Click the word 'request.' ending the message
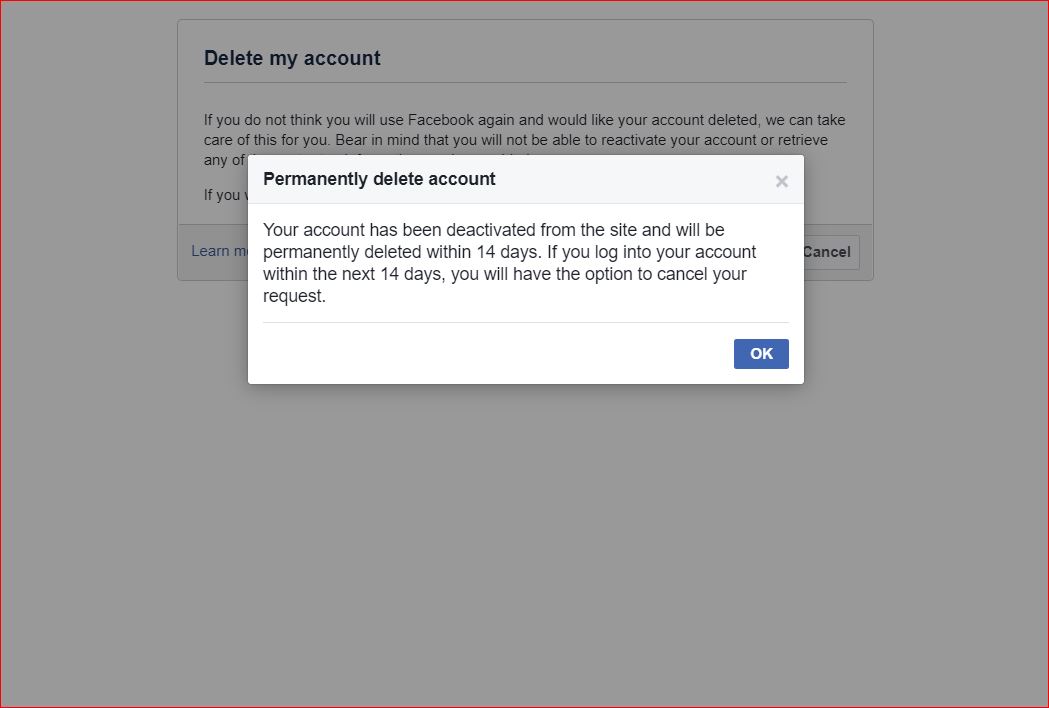The image size is (1049, 708). tap(294, 296)
